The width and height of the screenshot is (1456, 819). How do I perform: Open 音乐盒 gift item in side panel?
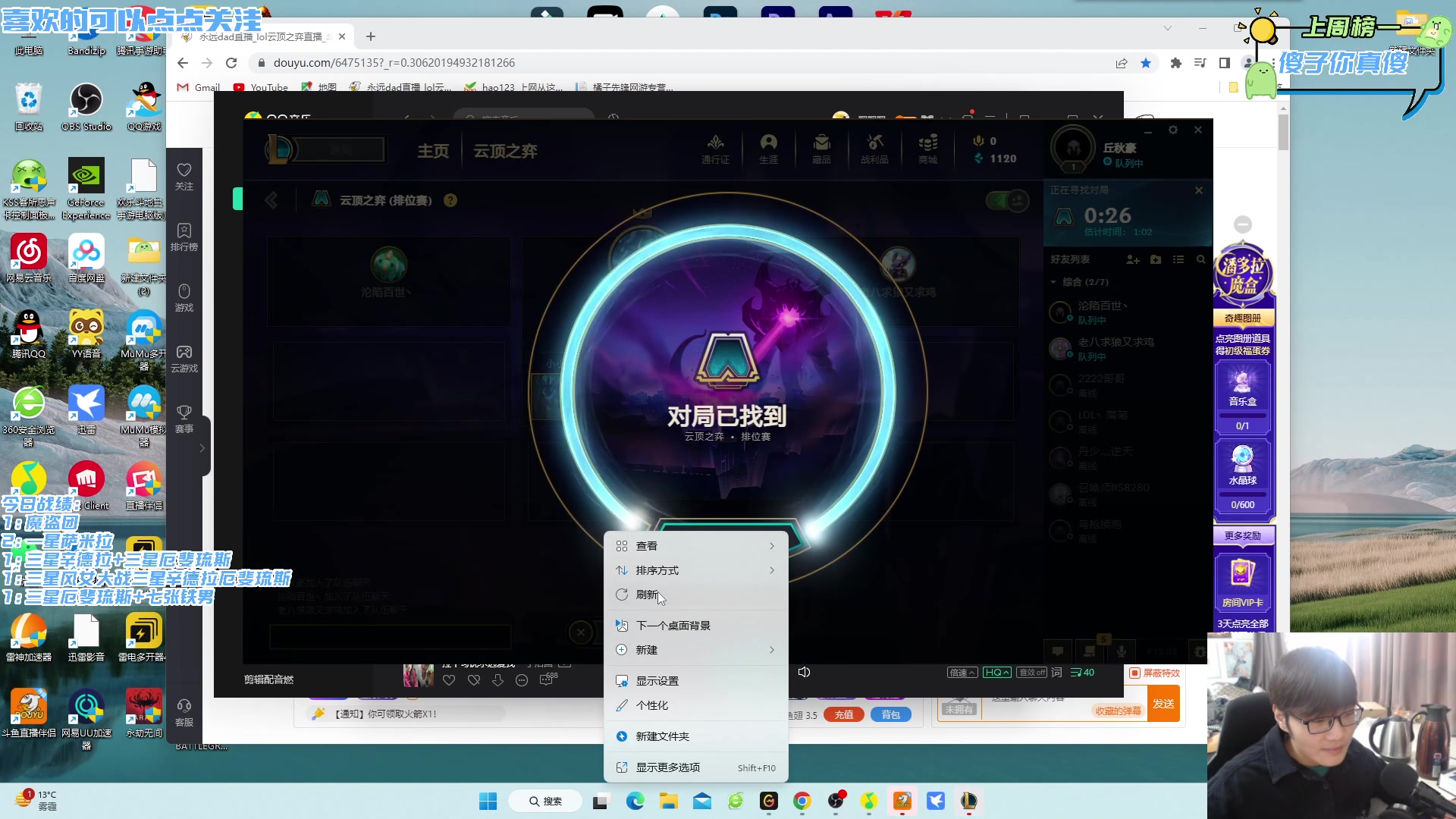[1243, 397]
